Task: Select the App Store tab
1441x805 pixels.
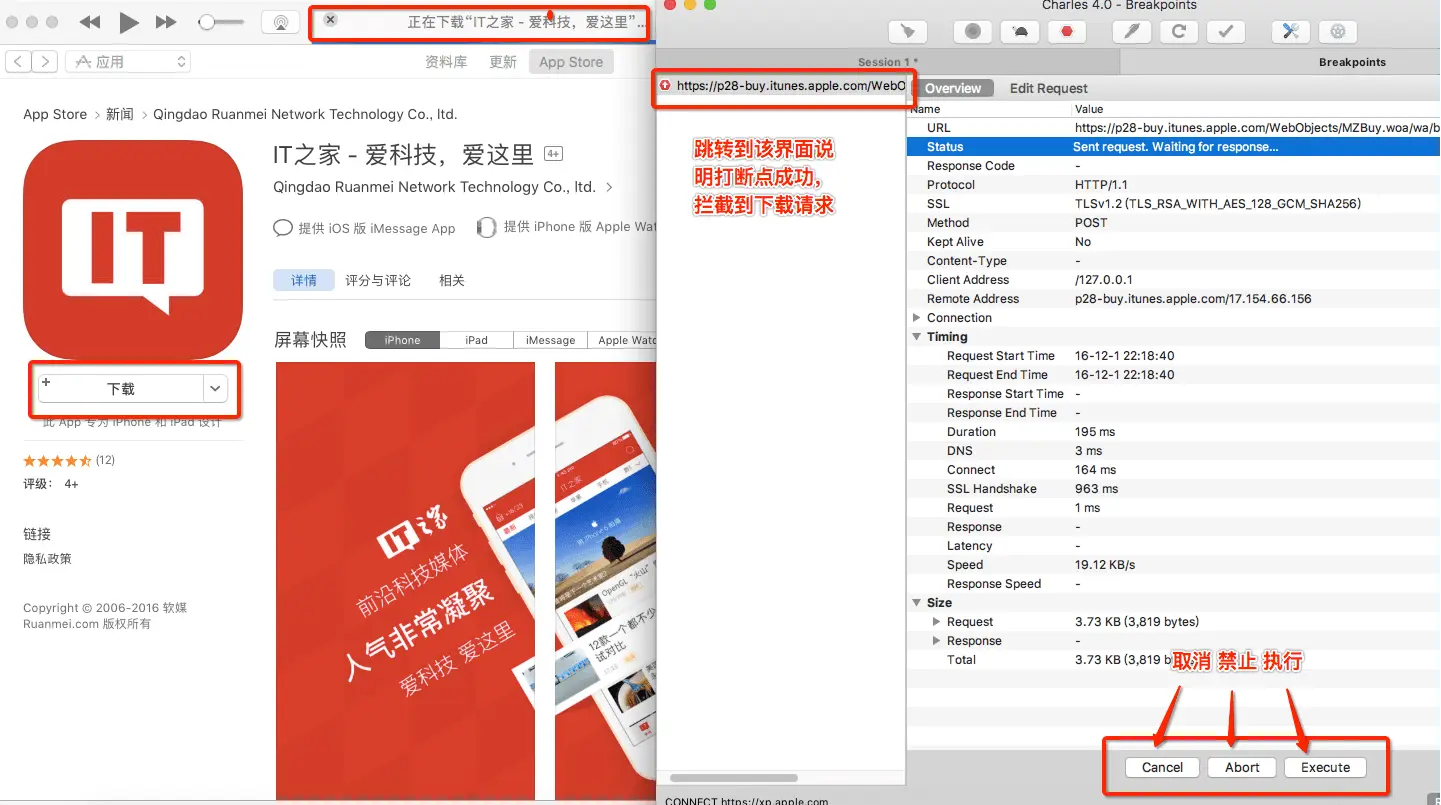Action: [571, 62]
